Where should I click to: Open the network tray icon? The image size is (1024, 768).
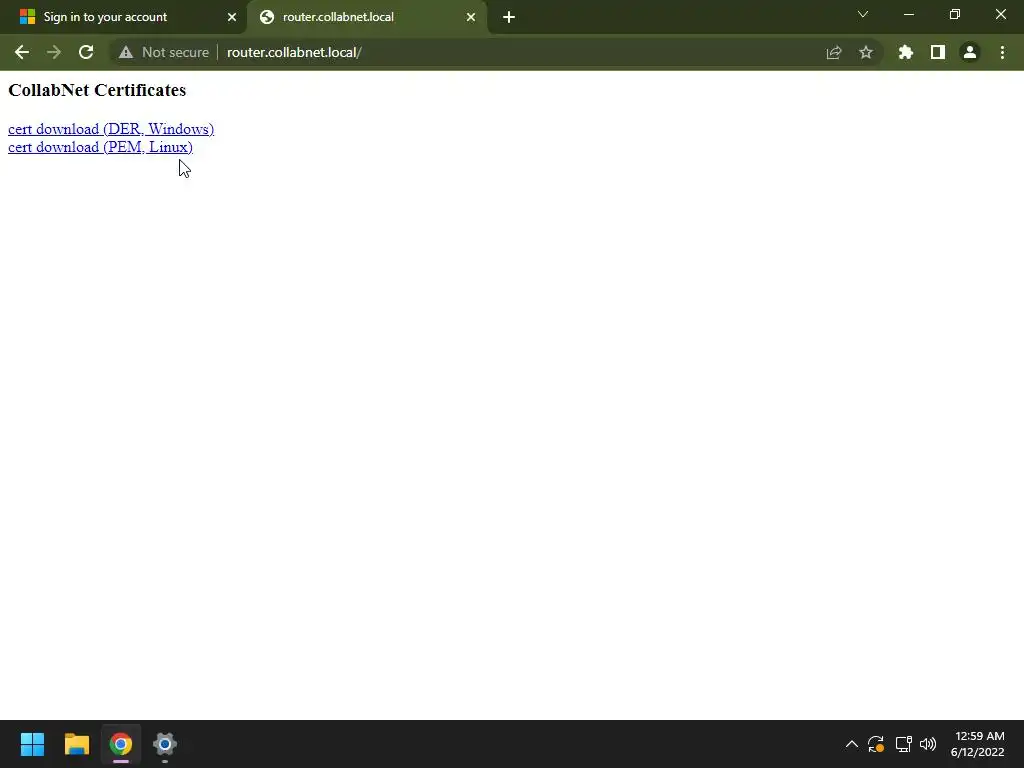tap(903, 744)
